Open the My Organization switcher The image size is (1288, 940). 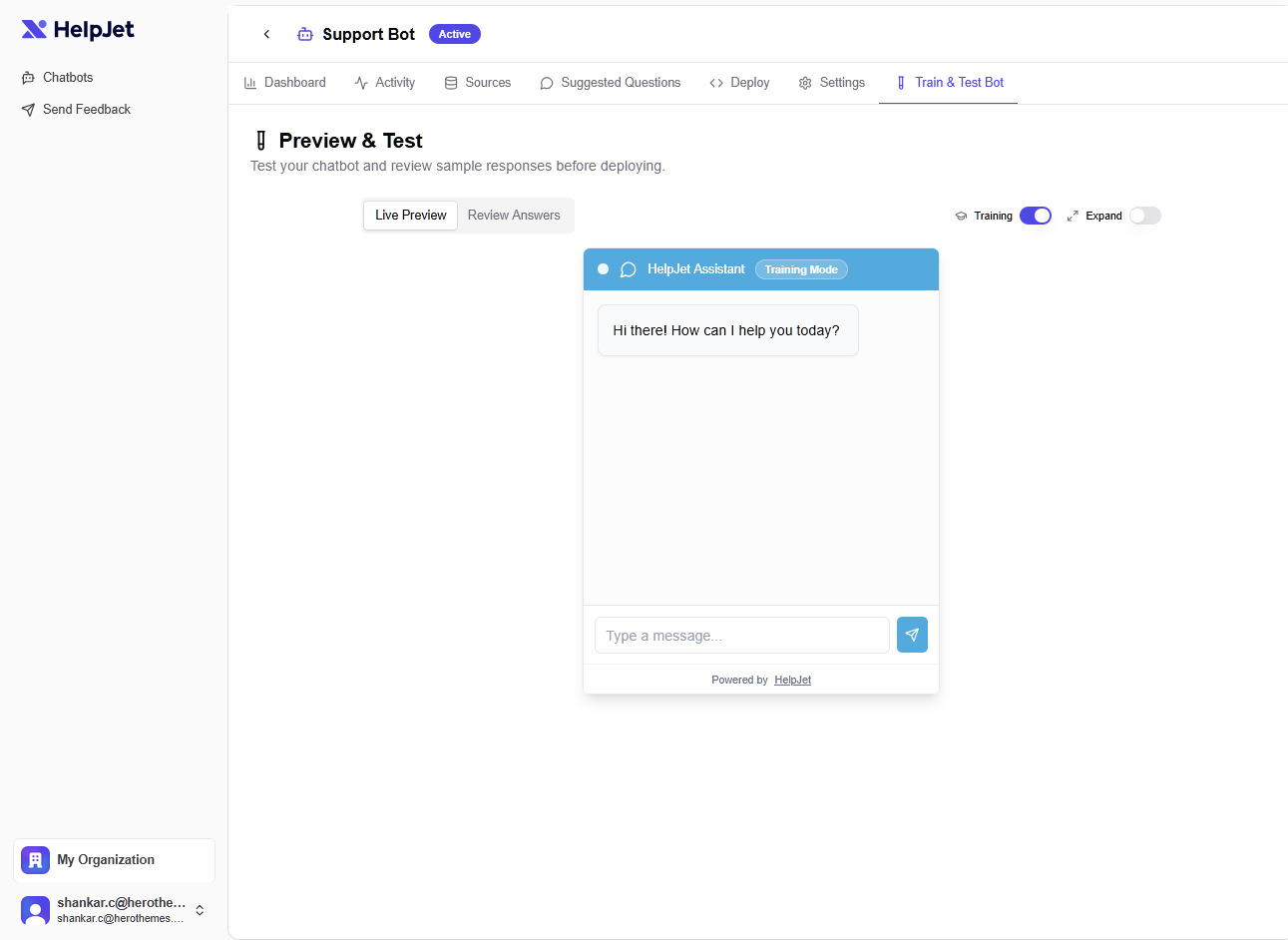(x=114, y=860)
